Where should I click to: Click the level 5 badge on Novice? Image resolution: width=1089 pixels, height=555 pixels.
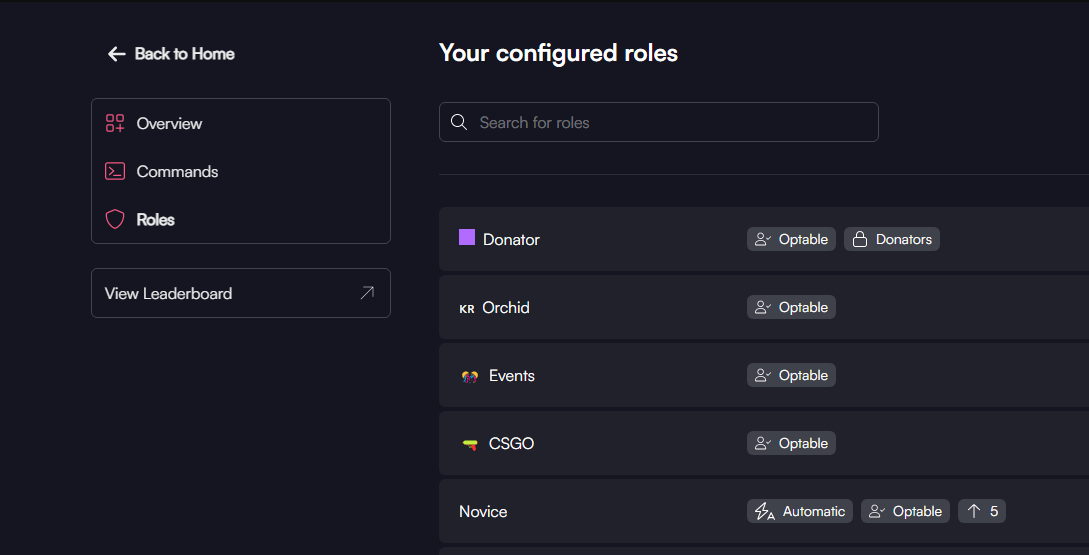pos(982,512)
